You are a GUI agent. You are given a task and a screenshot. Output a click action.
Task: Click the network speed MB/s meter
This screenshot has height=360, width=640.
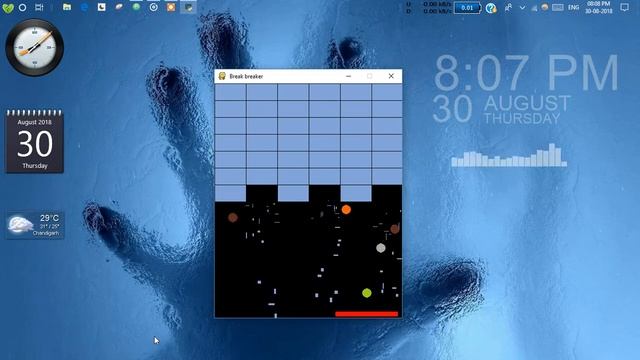point(429,8)
